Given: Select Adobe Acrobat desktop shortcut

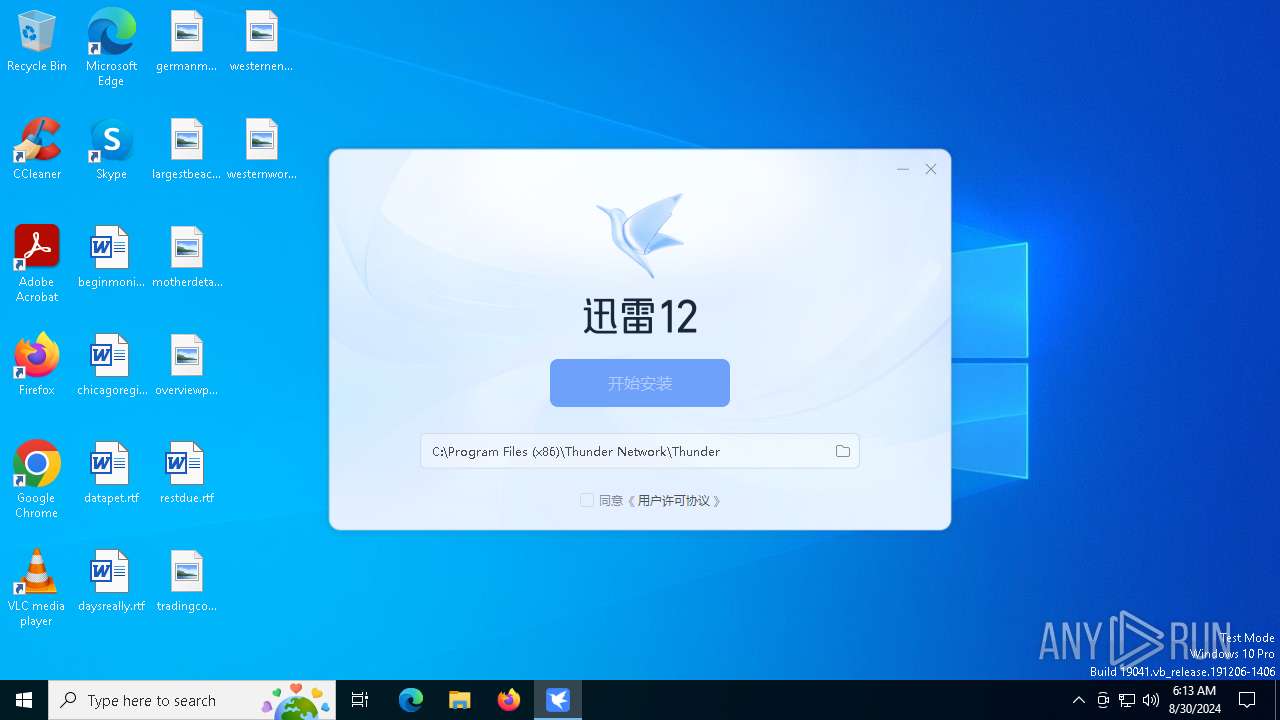Looking at the screenshot, I should 37,264.
